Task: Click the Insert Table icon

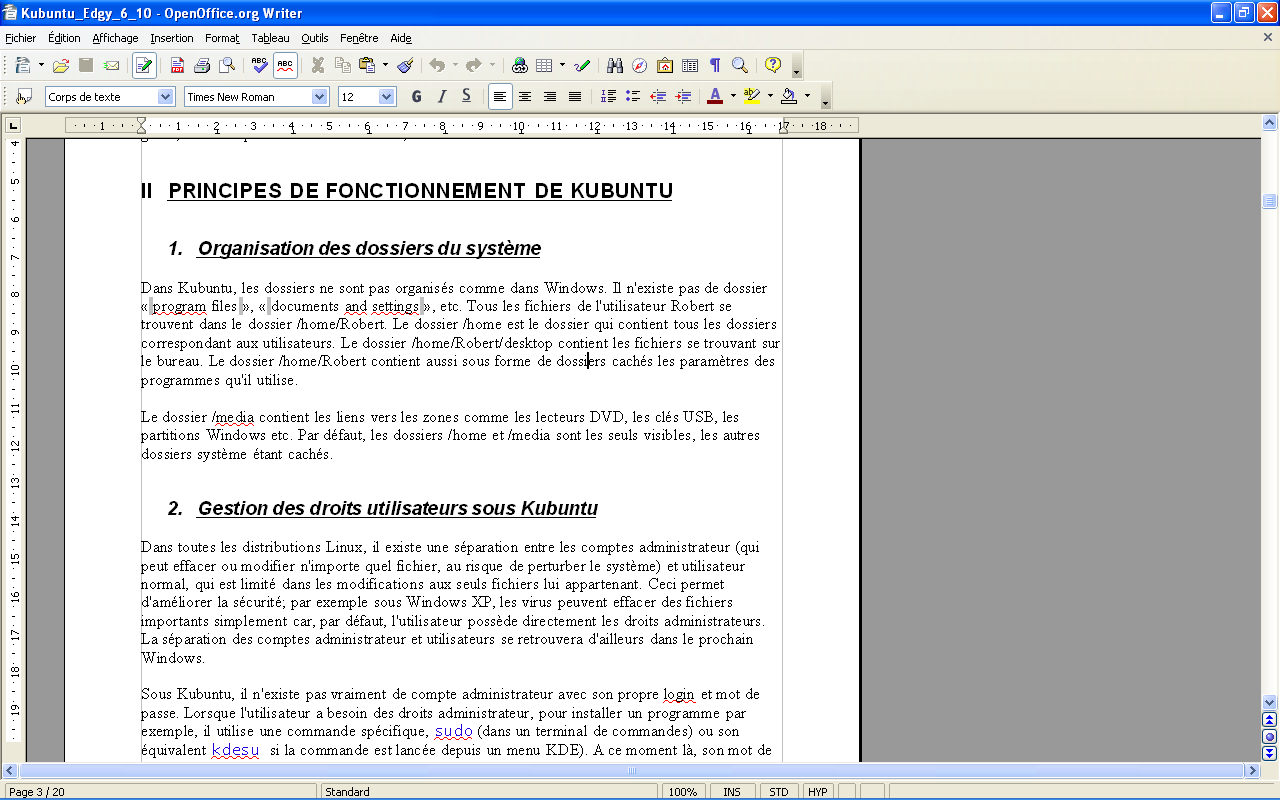Action: (x=544, y=65)
